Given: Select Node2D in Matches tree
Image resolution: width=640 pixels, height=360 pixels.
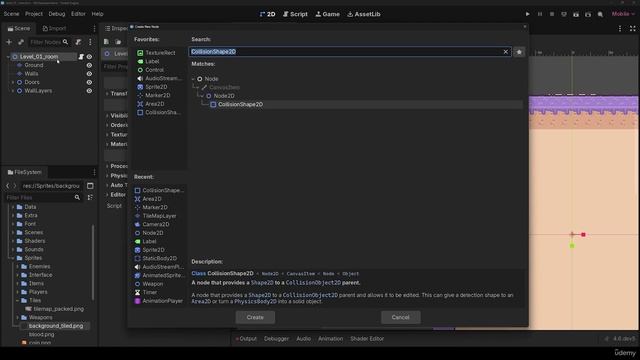Looking at the screenshot, I should [224, 96].
